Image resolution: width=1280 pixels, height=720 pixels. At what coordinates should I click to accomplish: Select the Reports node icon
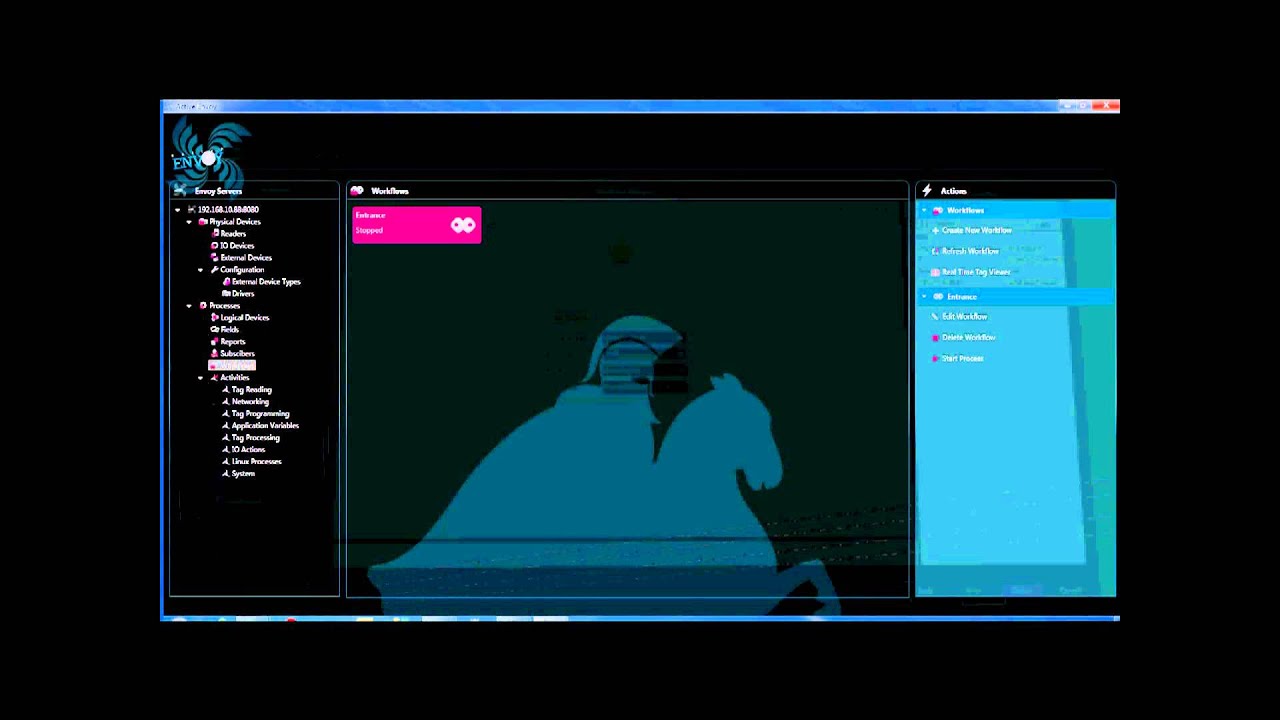(214, 342)
